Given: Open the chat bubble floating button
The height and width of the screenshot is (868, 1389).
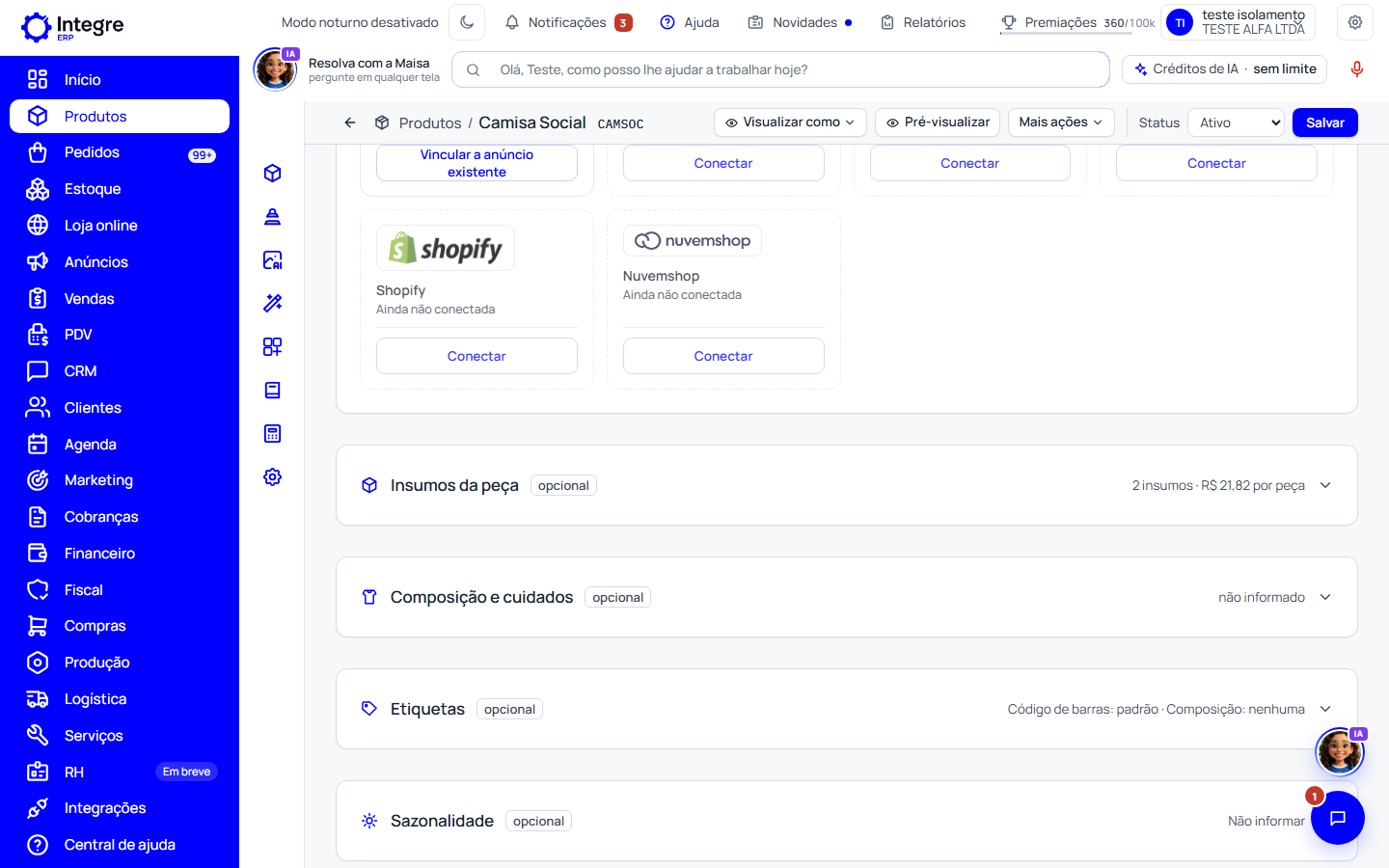Looking at the screenshot, I should 1338,818.
